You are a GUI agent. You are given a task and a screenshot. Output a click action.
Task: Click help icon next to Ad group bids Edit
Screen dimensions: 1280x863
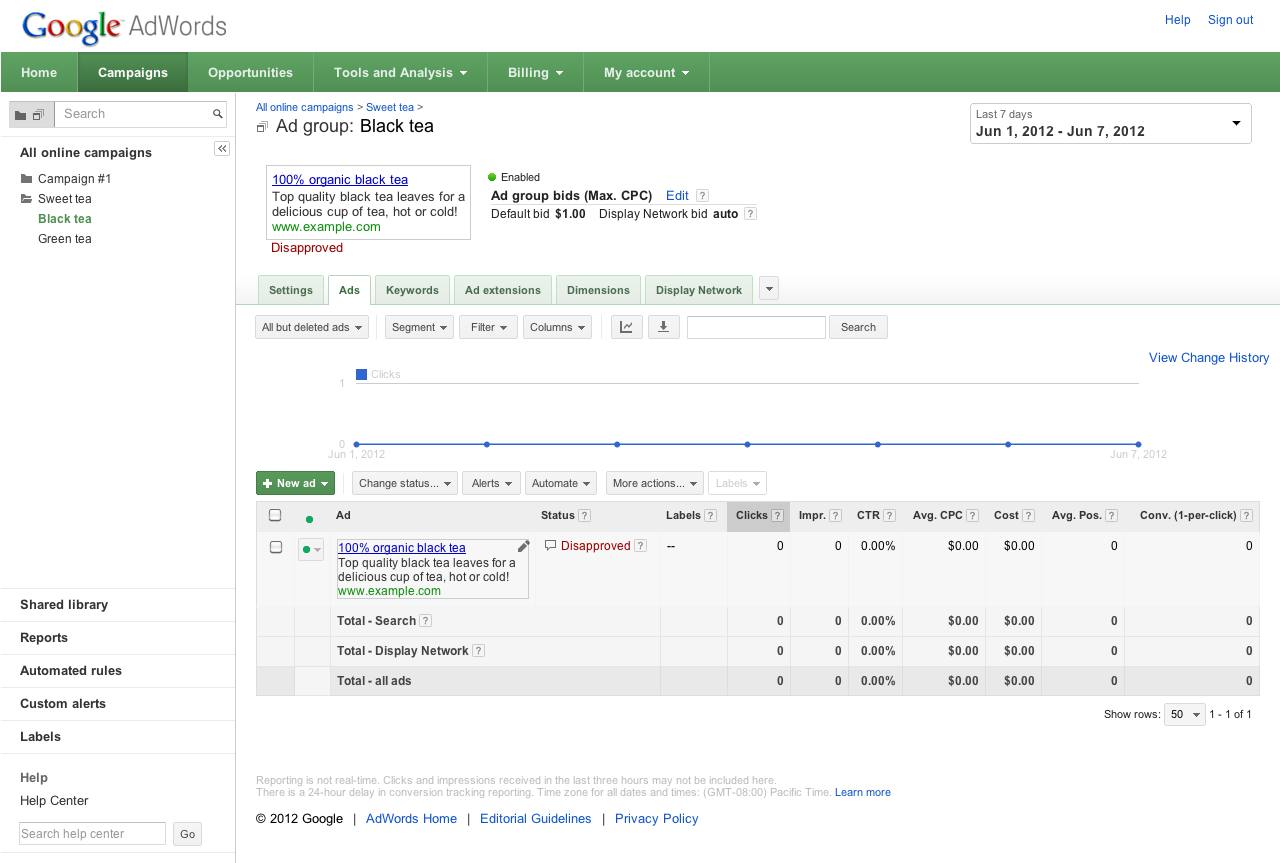pos(702,196)
